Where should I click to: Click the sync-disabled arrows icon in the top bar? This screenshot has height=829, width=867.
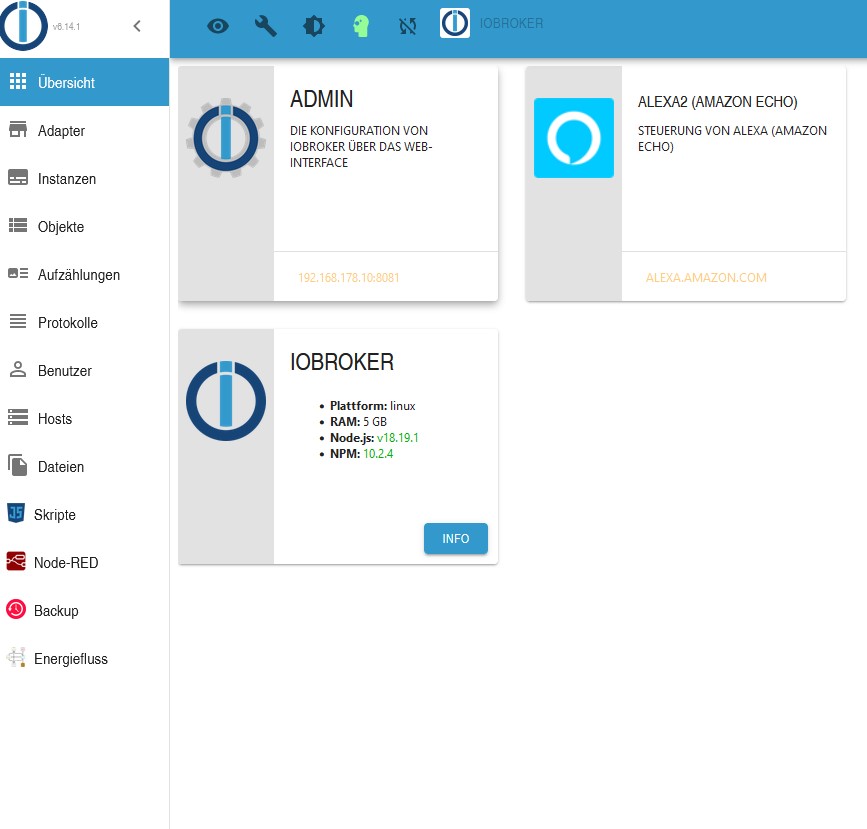coord(408,26)
